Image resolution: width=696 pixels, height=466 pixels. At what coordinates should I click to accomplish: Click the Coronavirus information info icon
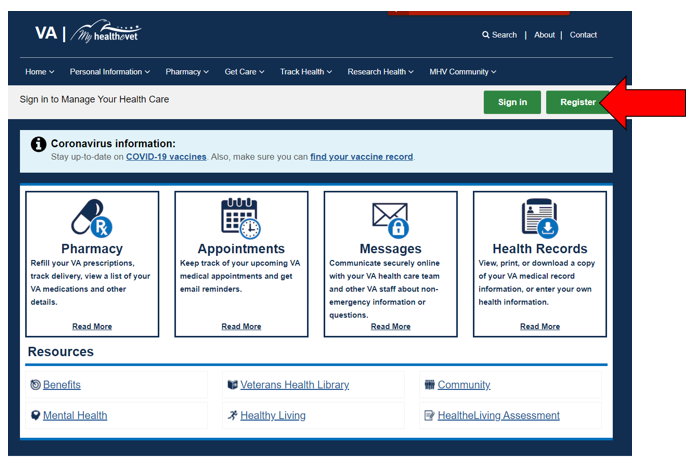click(x=39, y=144)
